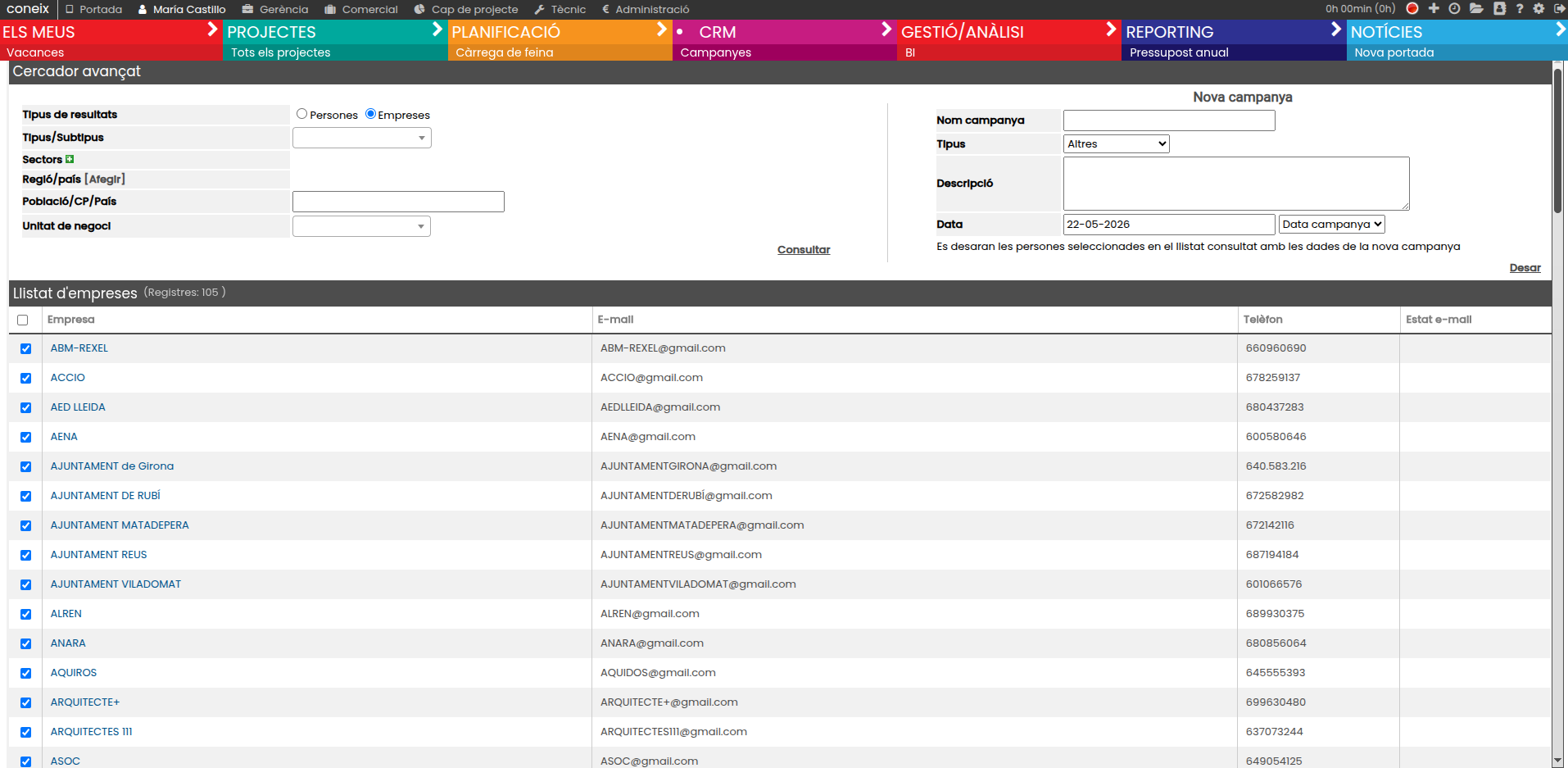Go to Pressupost anual under REPORTING
This screenshot has height=768, width=1568.
click(1179, 52)
